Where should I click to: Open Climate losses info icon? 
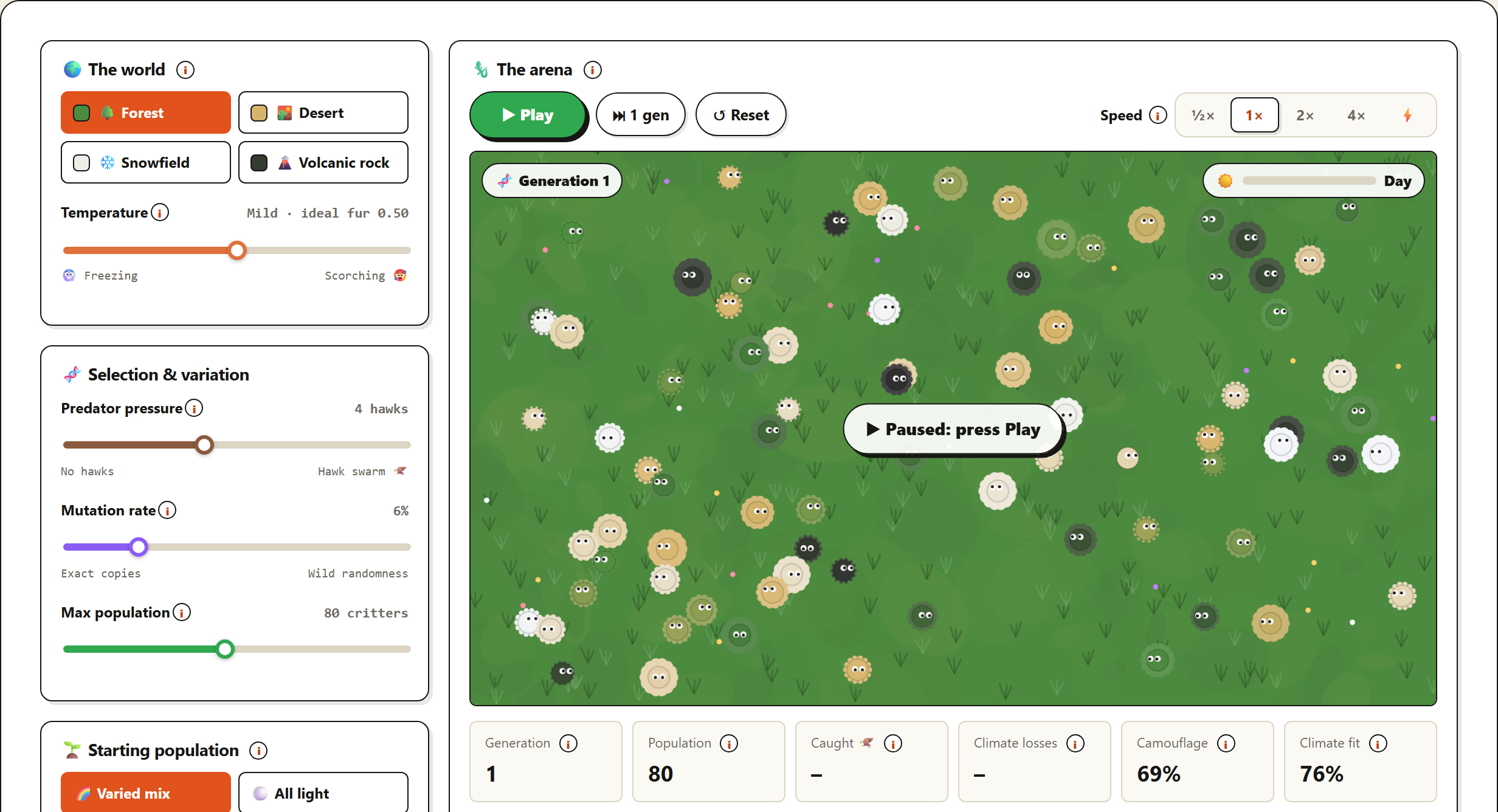click(x=1075, y=743)
